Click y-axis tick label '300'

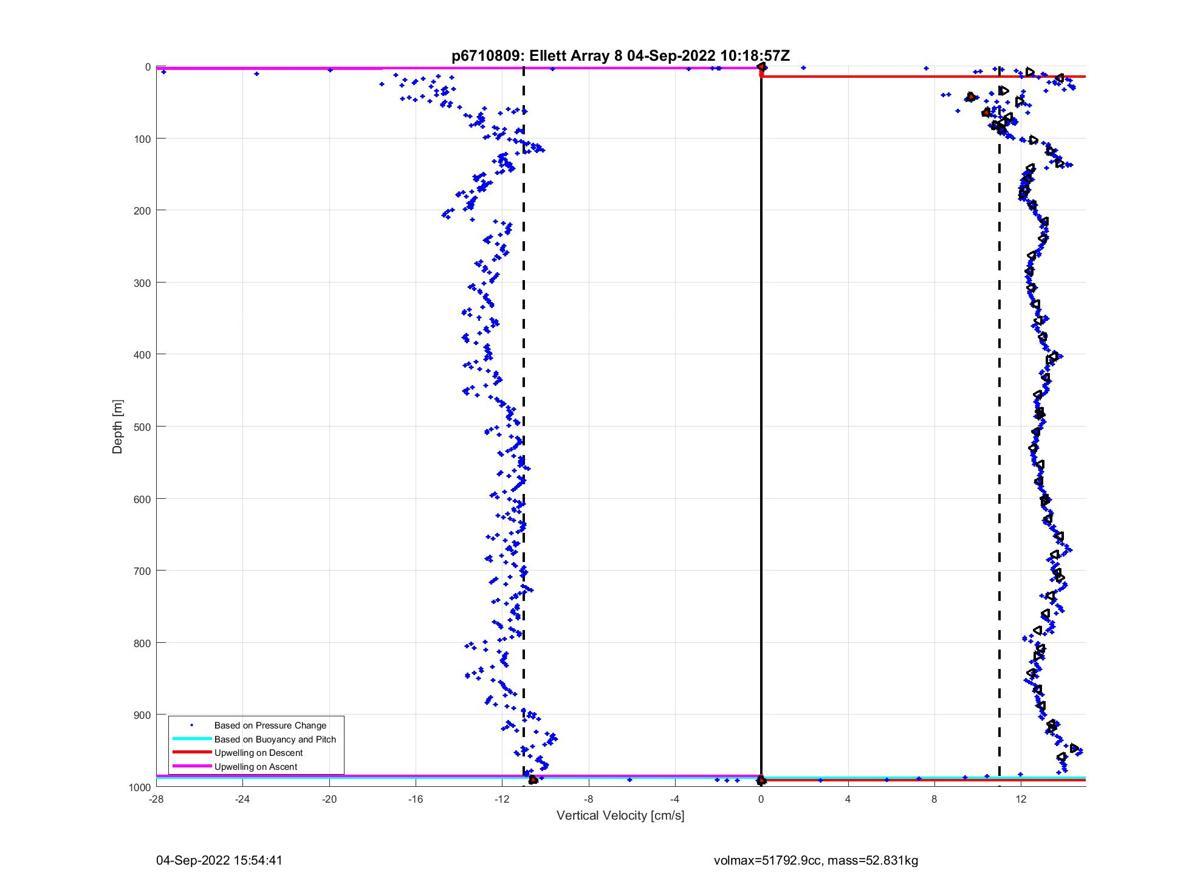tap(141, 283)
